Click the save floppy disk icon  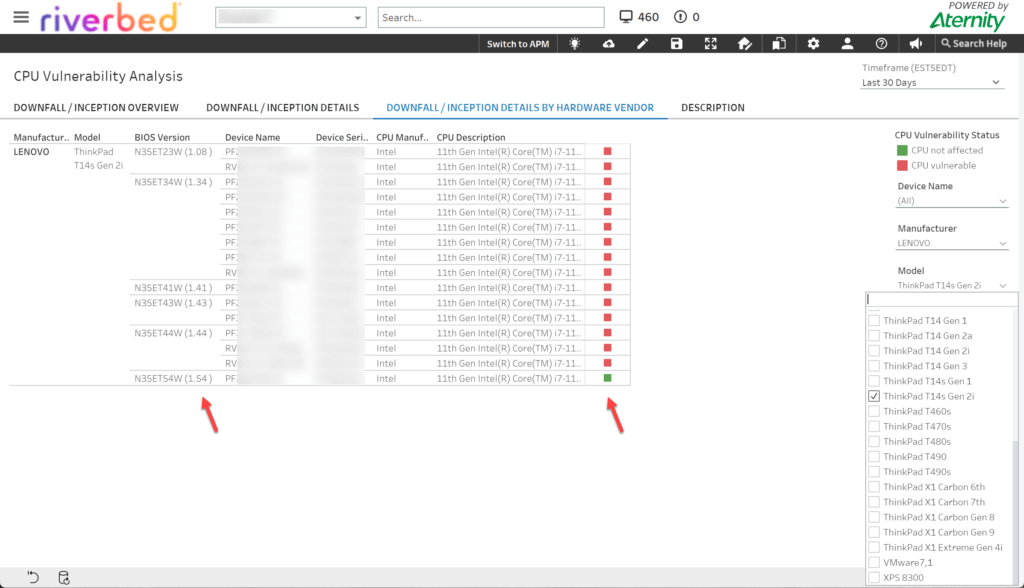pos(677,44)
